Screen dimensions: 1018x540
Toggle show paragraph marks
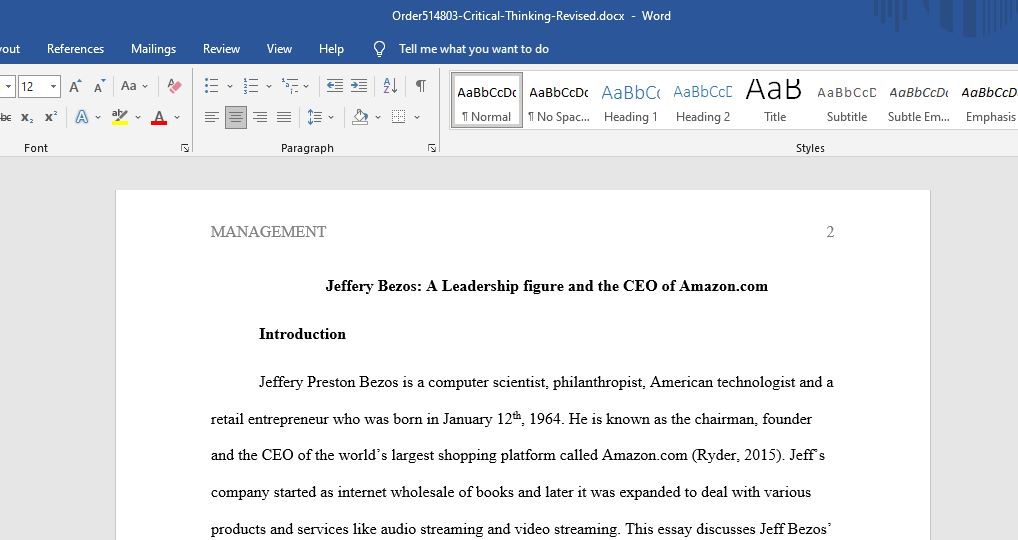tap(421, 86)
